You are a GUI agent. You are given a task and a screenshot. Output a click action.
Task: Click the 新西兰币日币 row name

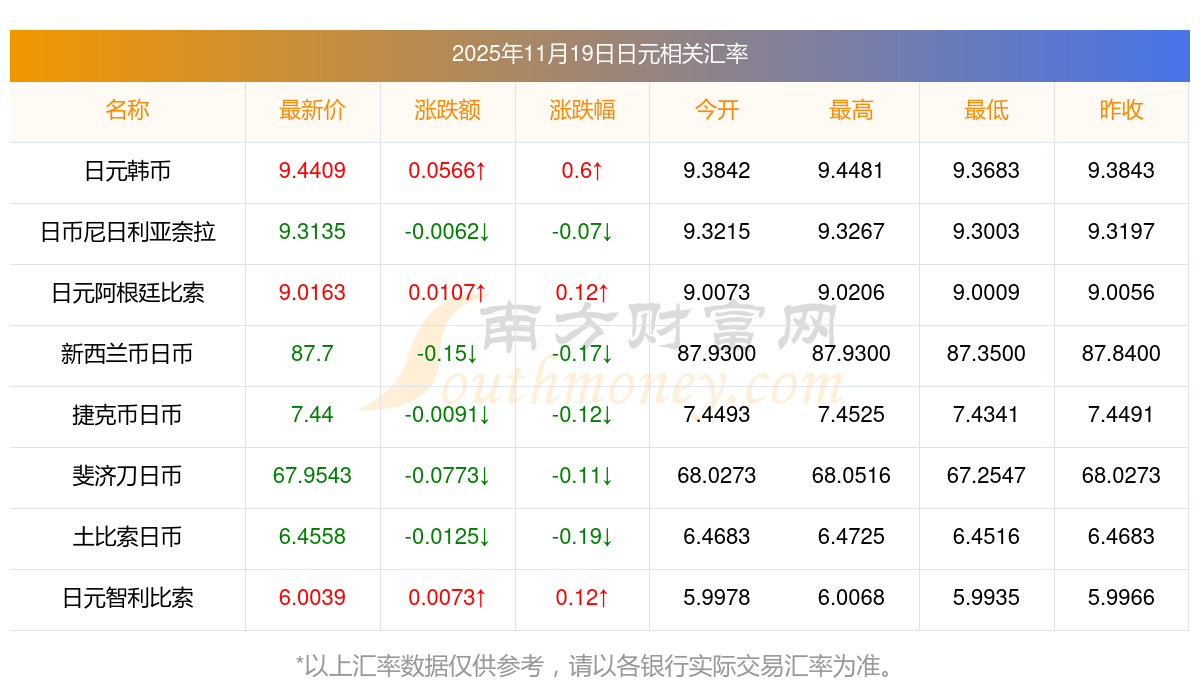tap(127, 354)
